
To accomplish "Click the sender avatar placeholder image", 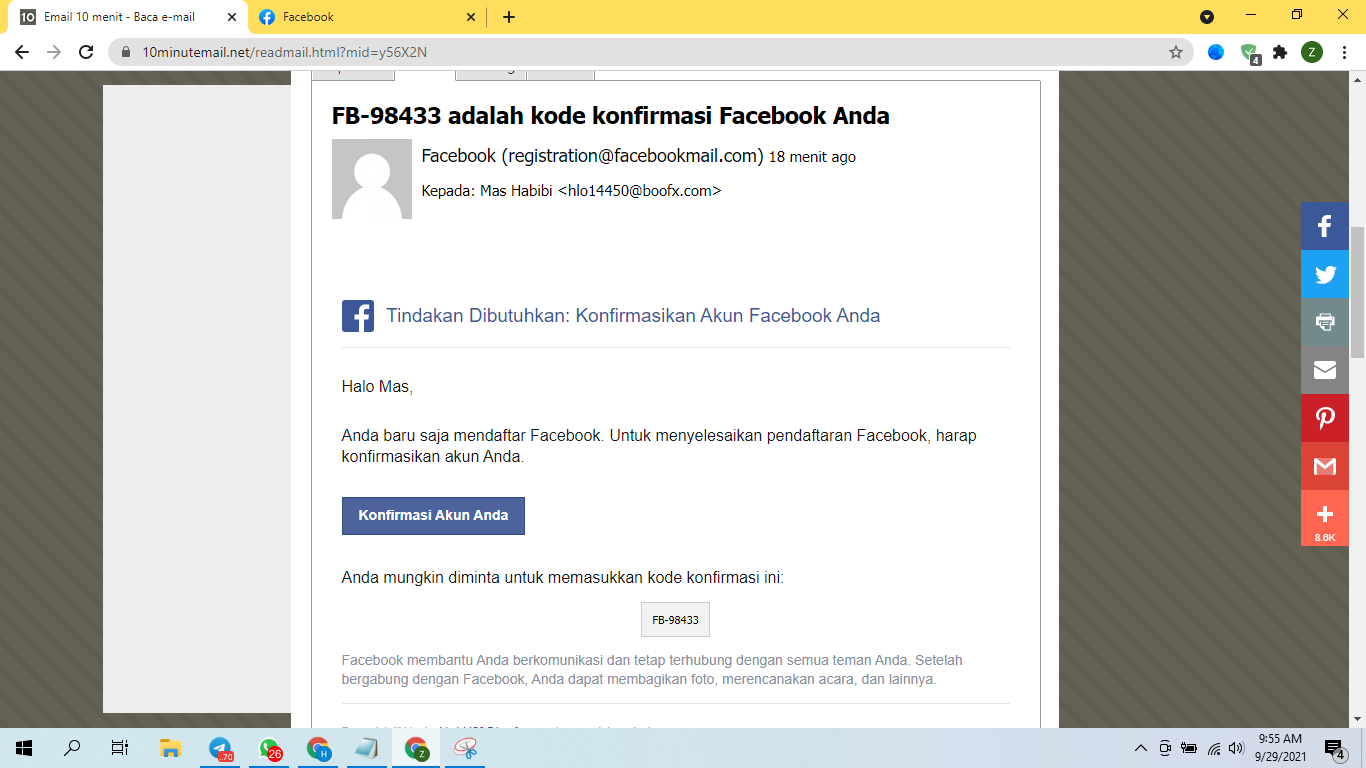I will [372, 179].
